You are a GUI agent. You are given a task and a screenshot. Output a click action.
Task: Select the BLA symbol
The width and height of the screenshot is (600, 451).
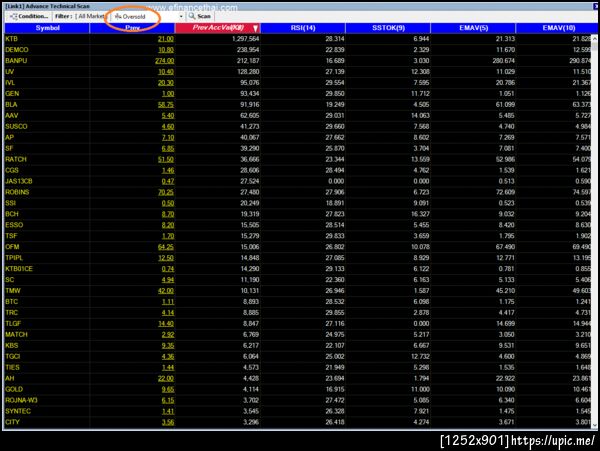click(11, 104)
